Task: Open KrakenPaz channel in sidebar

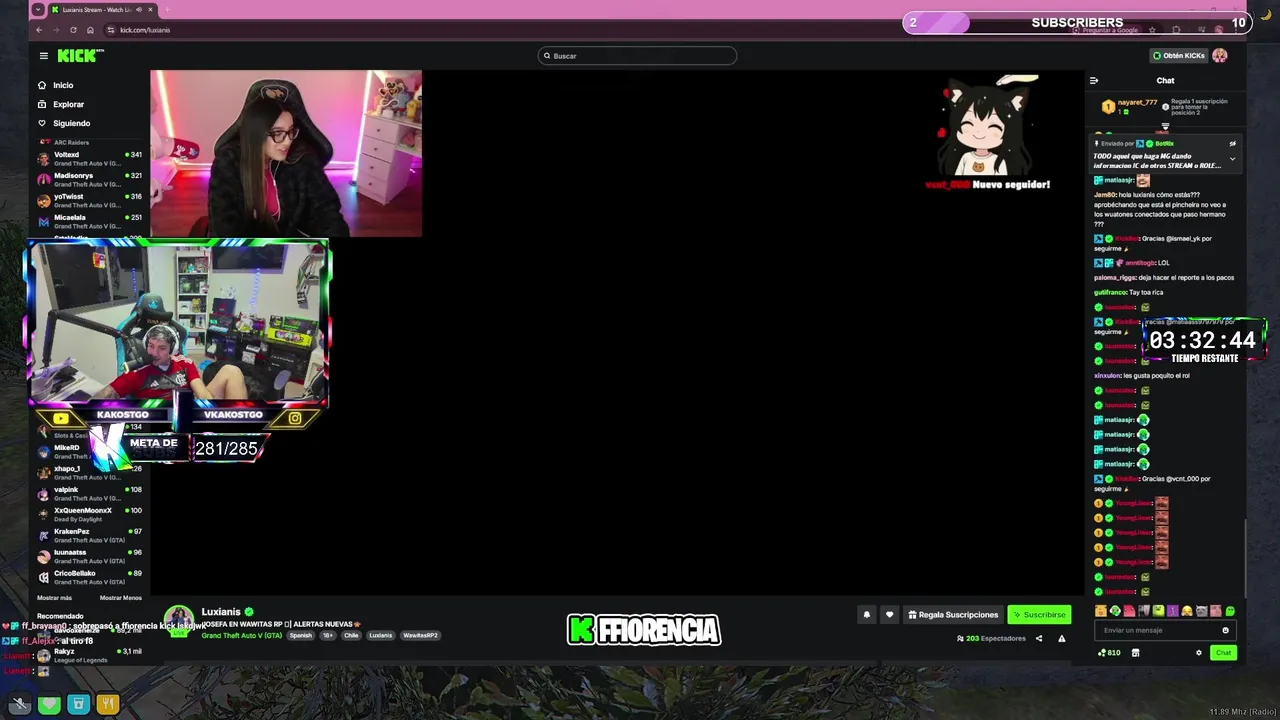Action: coord(90,535)
